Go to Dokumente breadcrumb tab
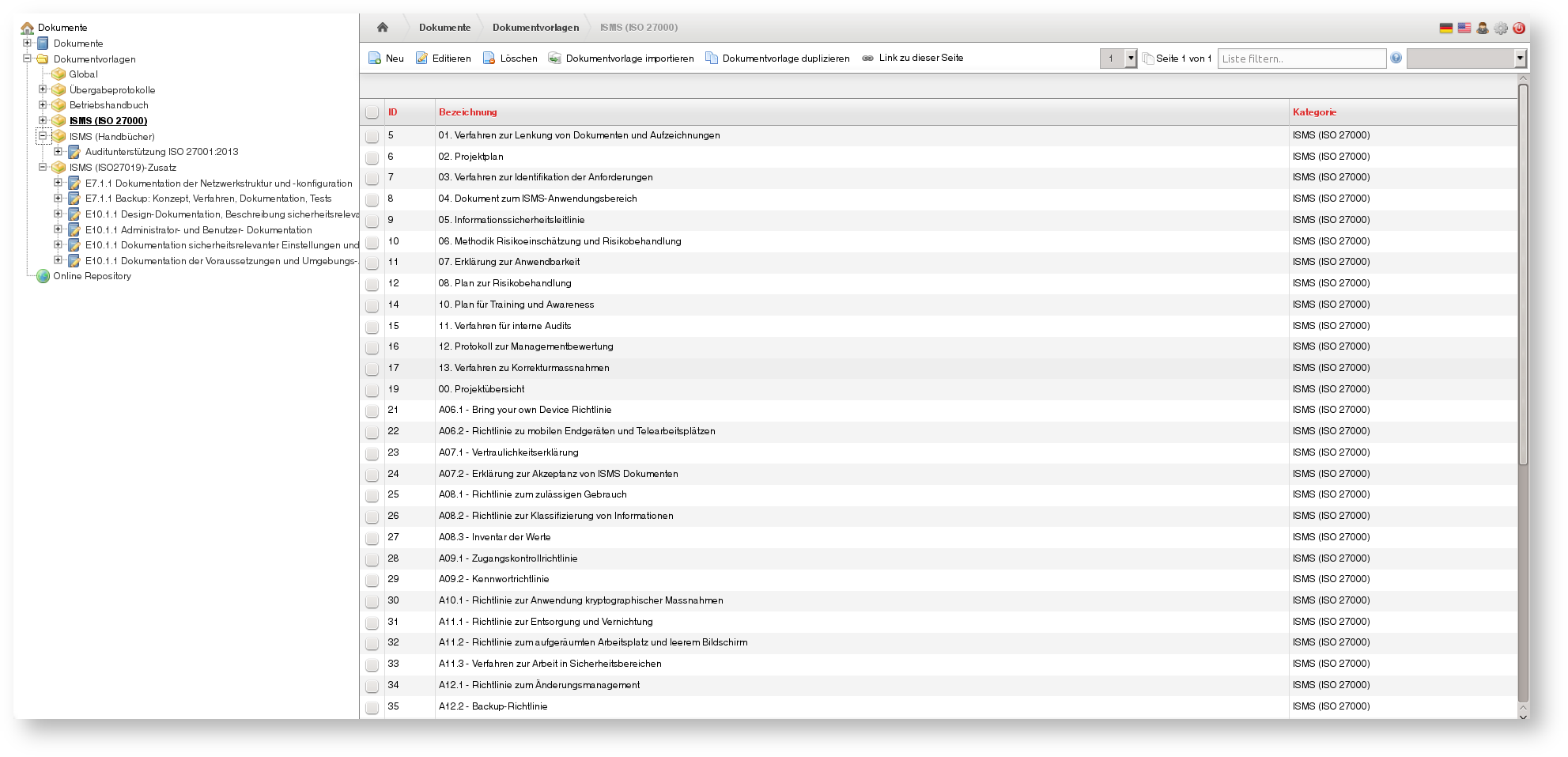 pyautogui.click(x=444, y=28)
